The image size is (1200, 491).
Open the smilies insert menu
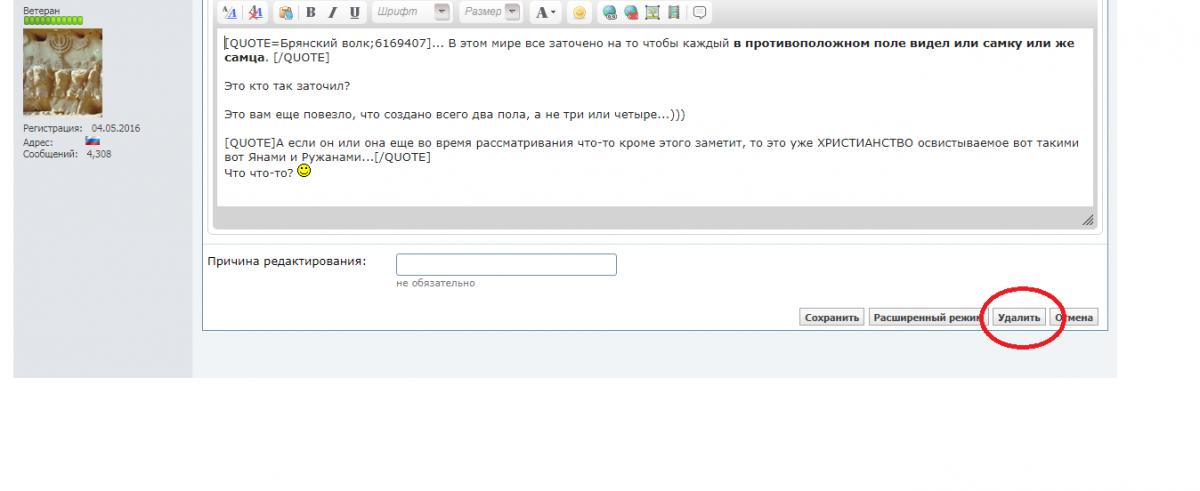click(x=579, y=13)
